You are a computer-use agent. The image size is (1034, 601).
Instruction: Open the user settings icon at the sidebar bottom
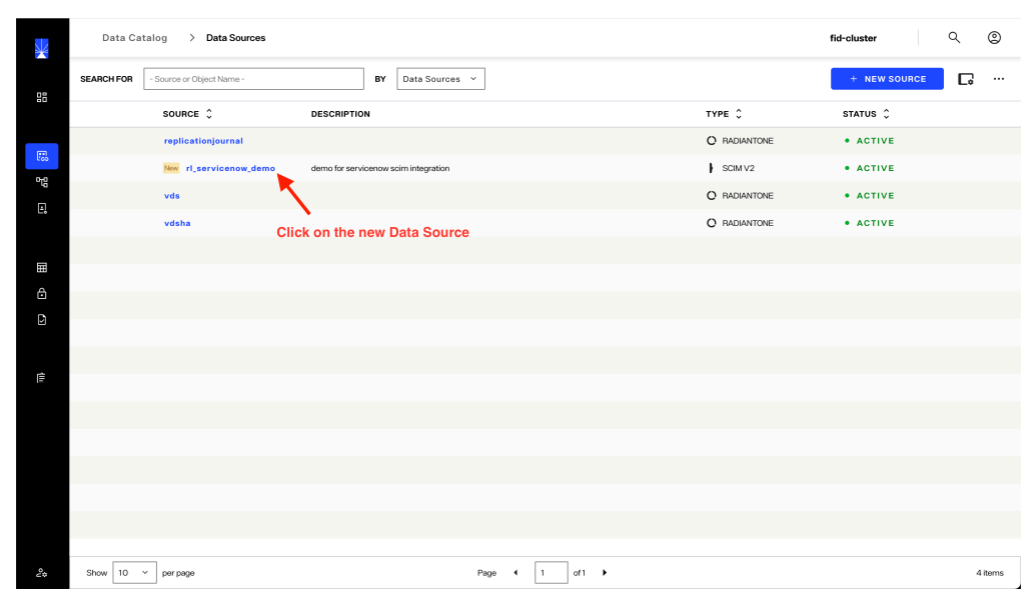point(42,573)
